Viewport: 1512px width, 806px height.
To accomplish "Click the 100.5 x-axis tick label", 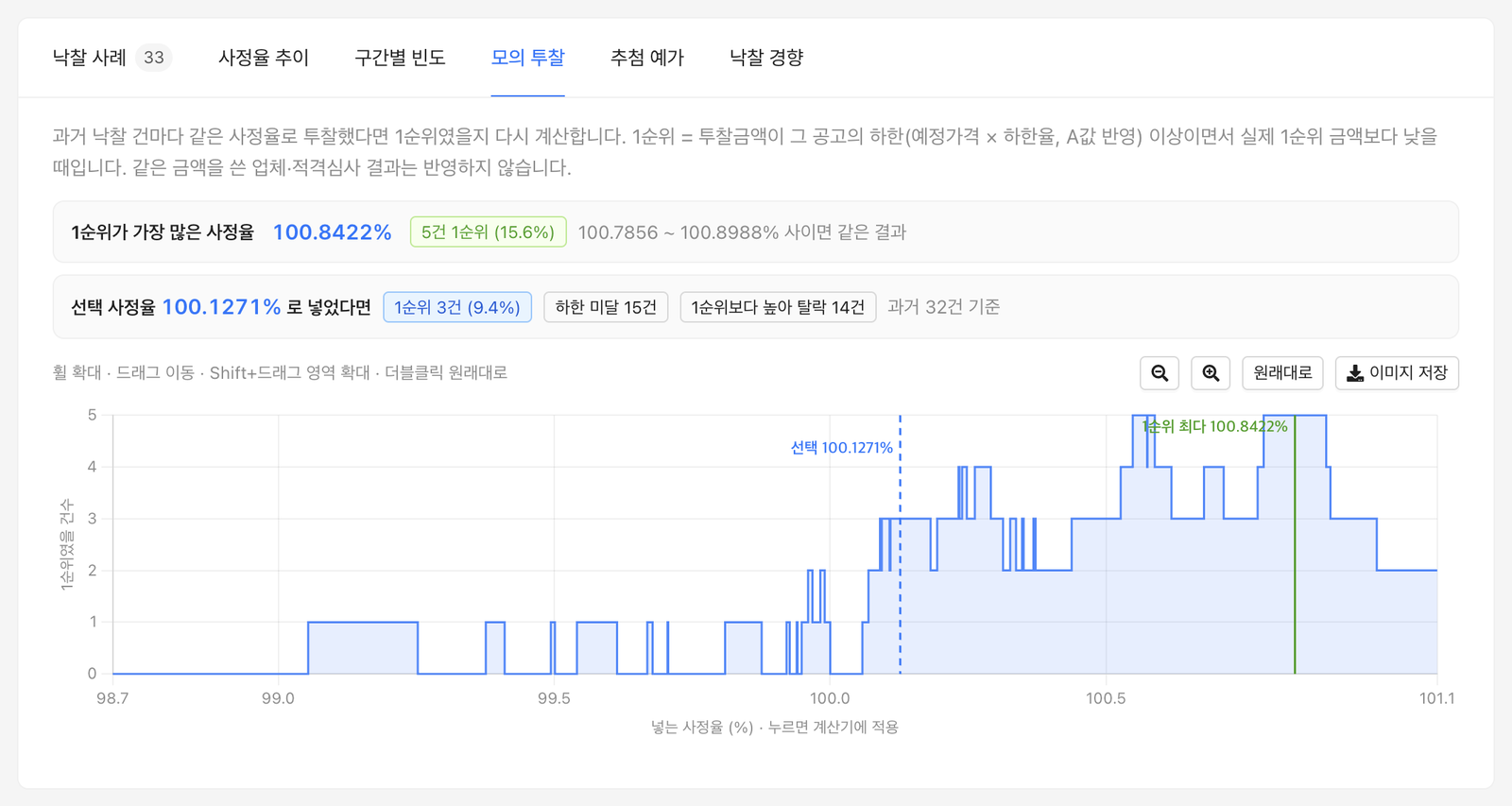I will point(1106,698).
